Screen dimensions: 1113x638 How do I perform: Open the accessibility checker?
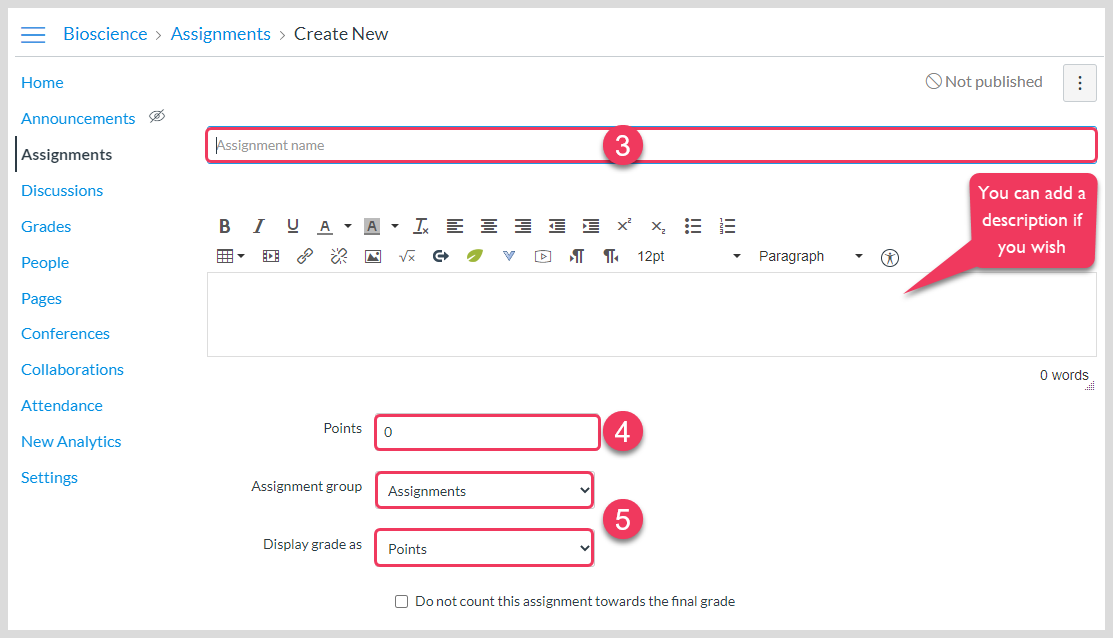[x=889, y=258]
